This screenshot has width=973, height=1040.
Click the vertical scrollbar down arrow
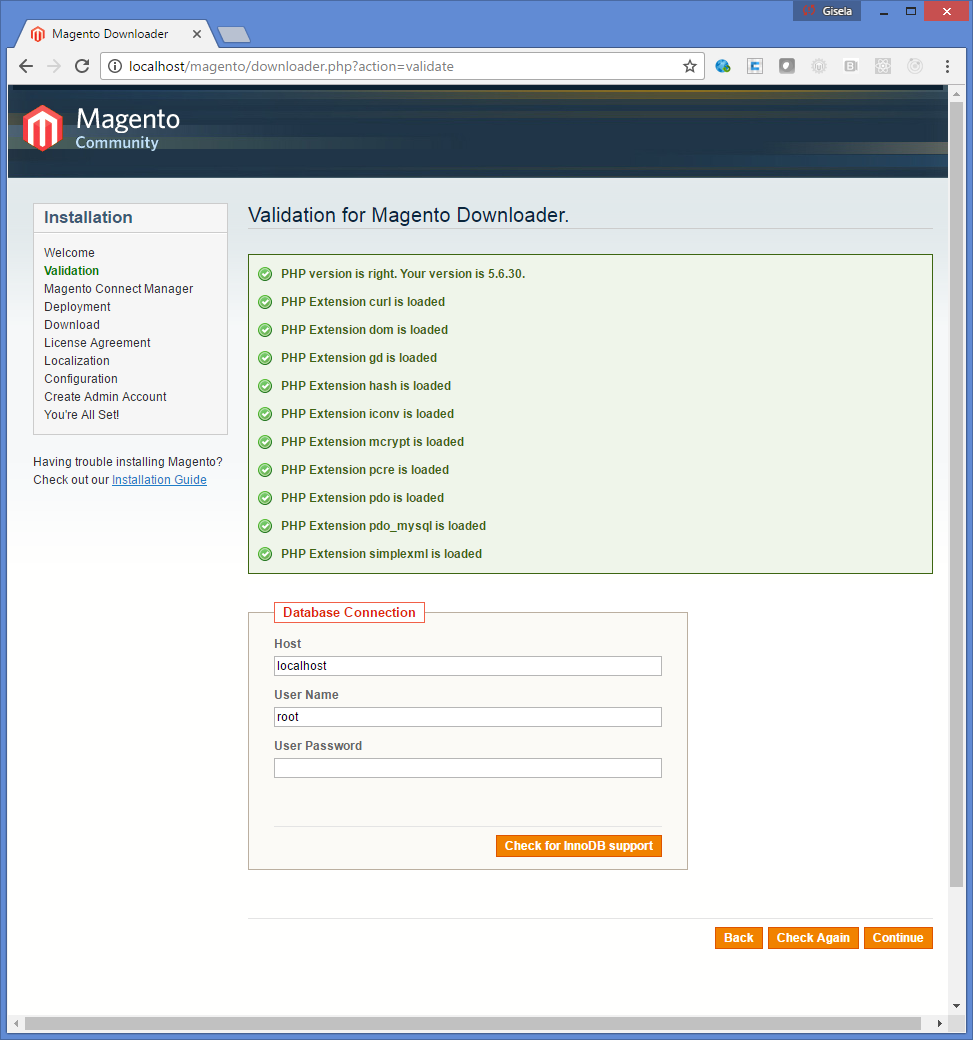point(956,1006)
